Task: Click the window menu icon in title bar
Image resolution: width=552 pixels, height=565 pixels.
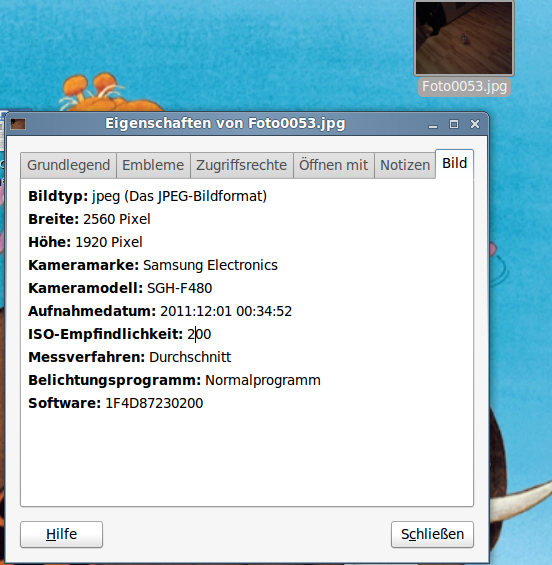Action: pyautogui.click(x=18, y=124)
